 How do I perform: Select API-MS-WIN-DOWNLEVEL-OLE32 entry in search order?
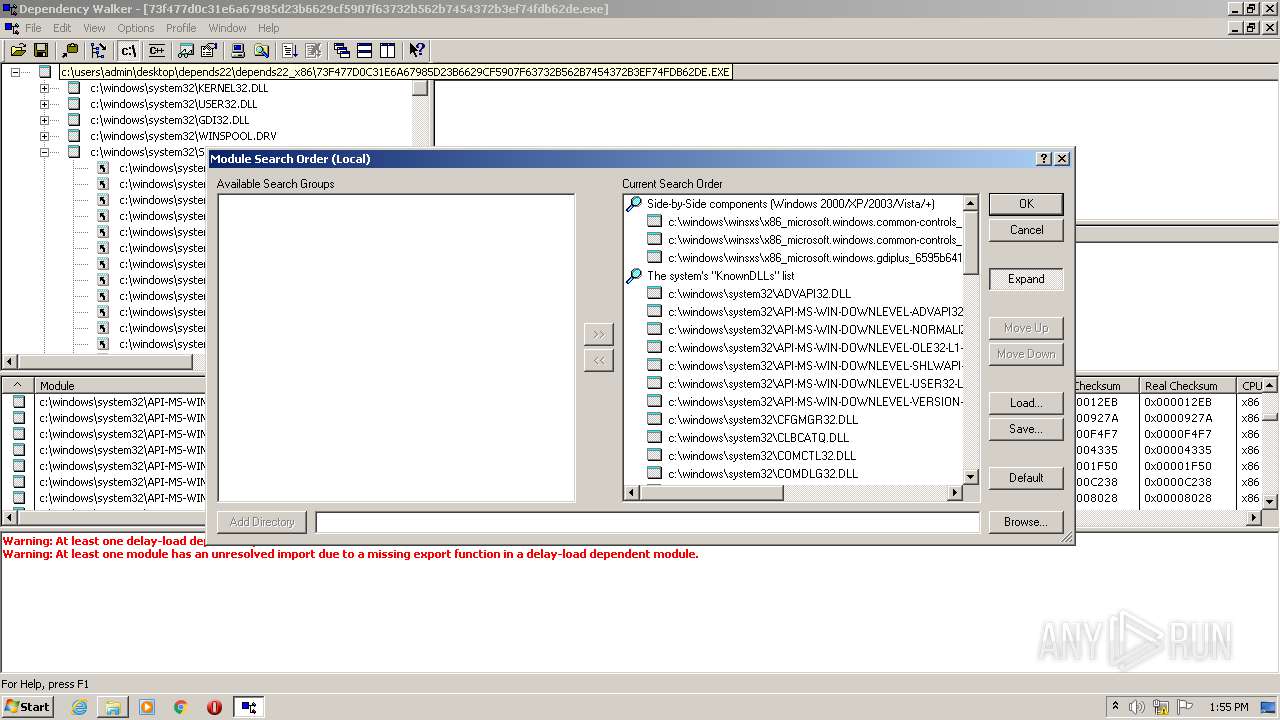tap(814, 348)
